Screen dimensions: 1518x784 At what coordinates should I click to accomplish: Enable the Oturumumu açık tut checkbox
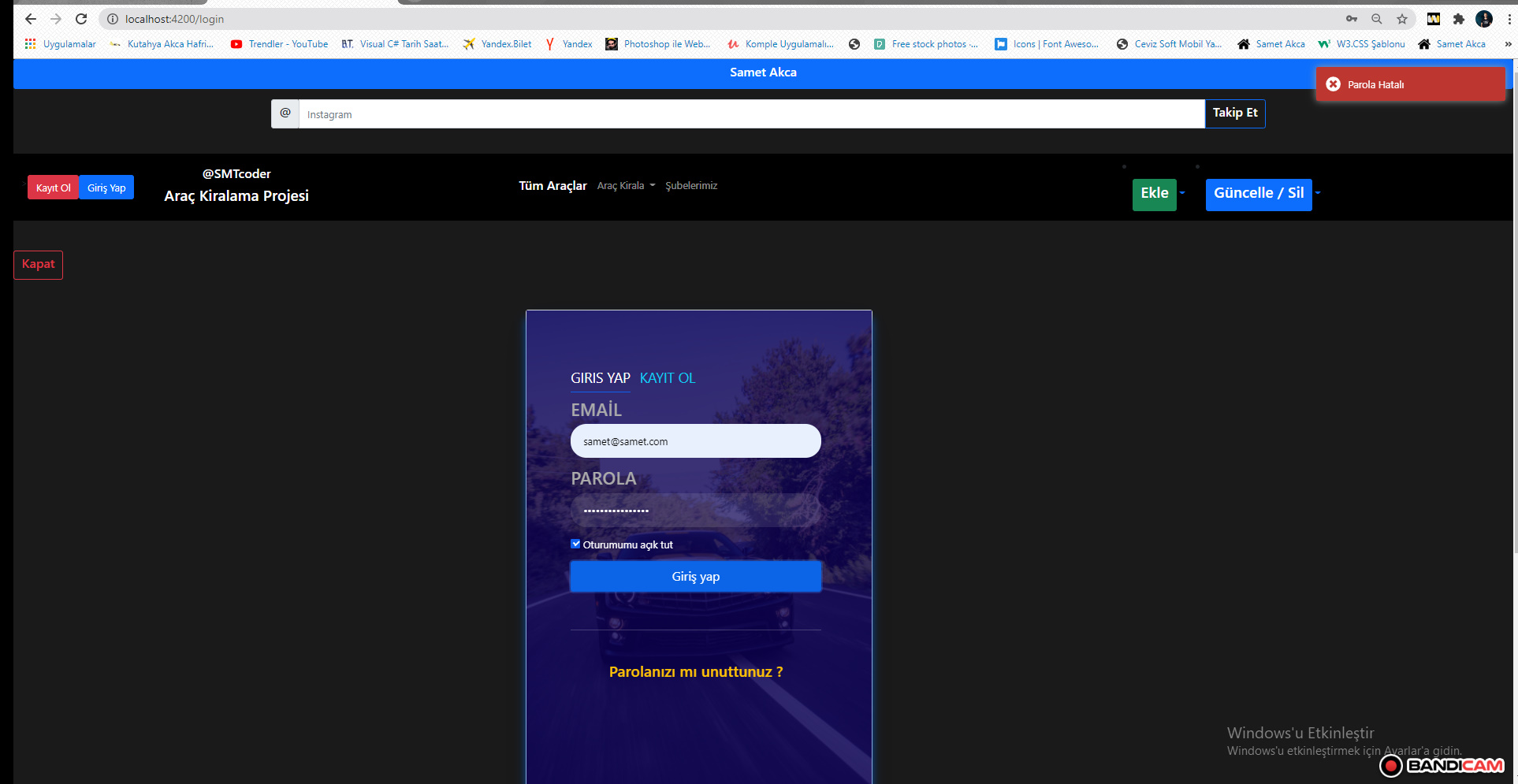(575, 544)
